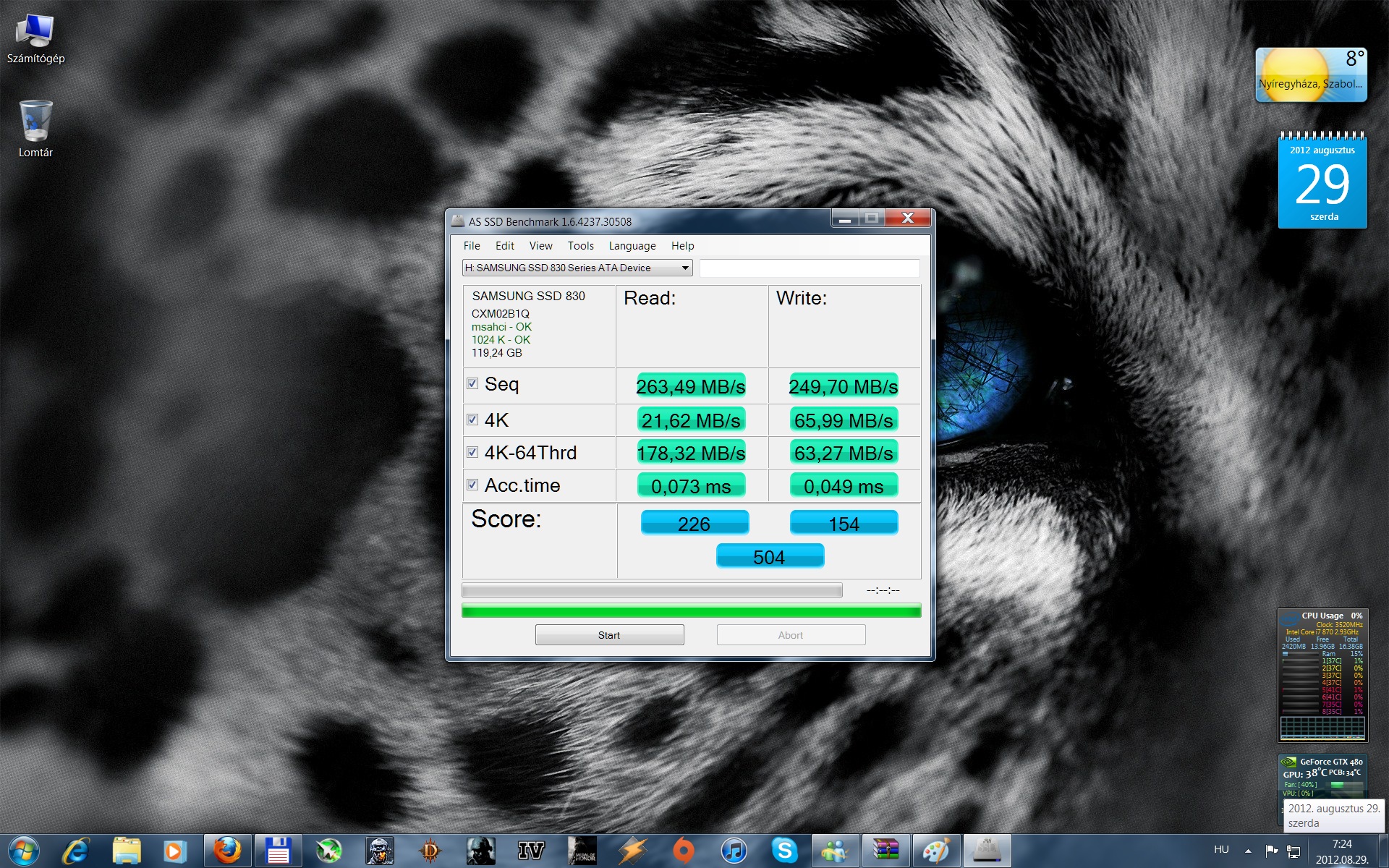The height and width of the screenshot is (868, 1389).
Task: Click 4K write value 65,99 MB/s
Action: click(x=844, y=420)
